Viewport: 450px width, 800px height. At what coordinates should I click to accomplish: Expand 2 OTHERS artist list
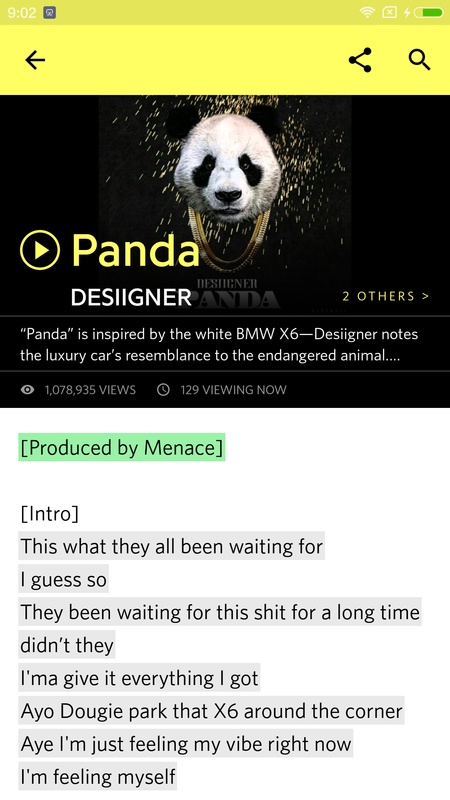[x=386, y=296]
